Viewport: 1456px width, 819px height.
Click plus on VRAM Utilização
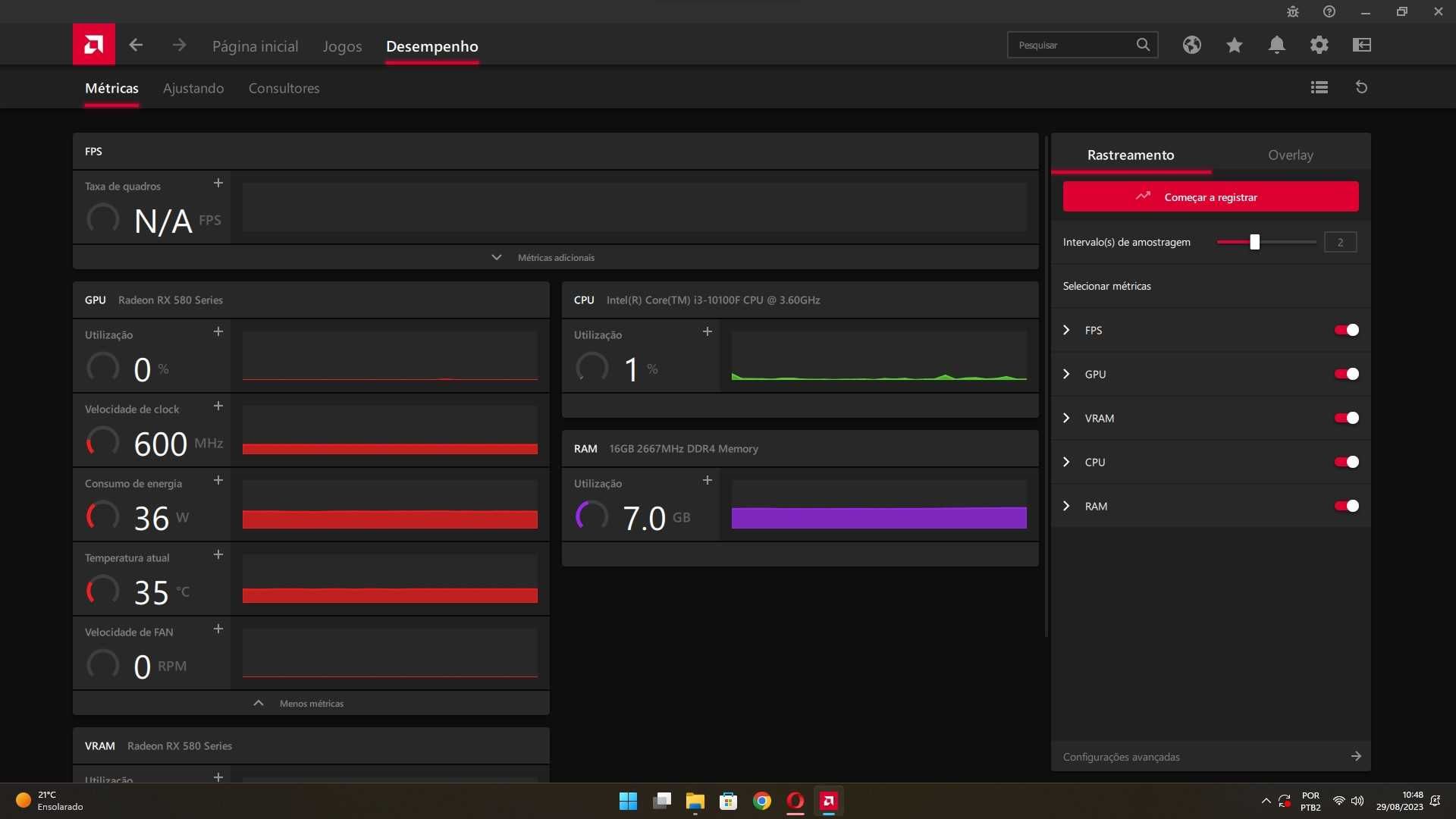tap(218, 777)
